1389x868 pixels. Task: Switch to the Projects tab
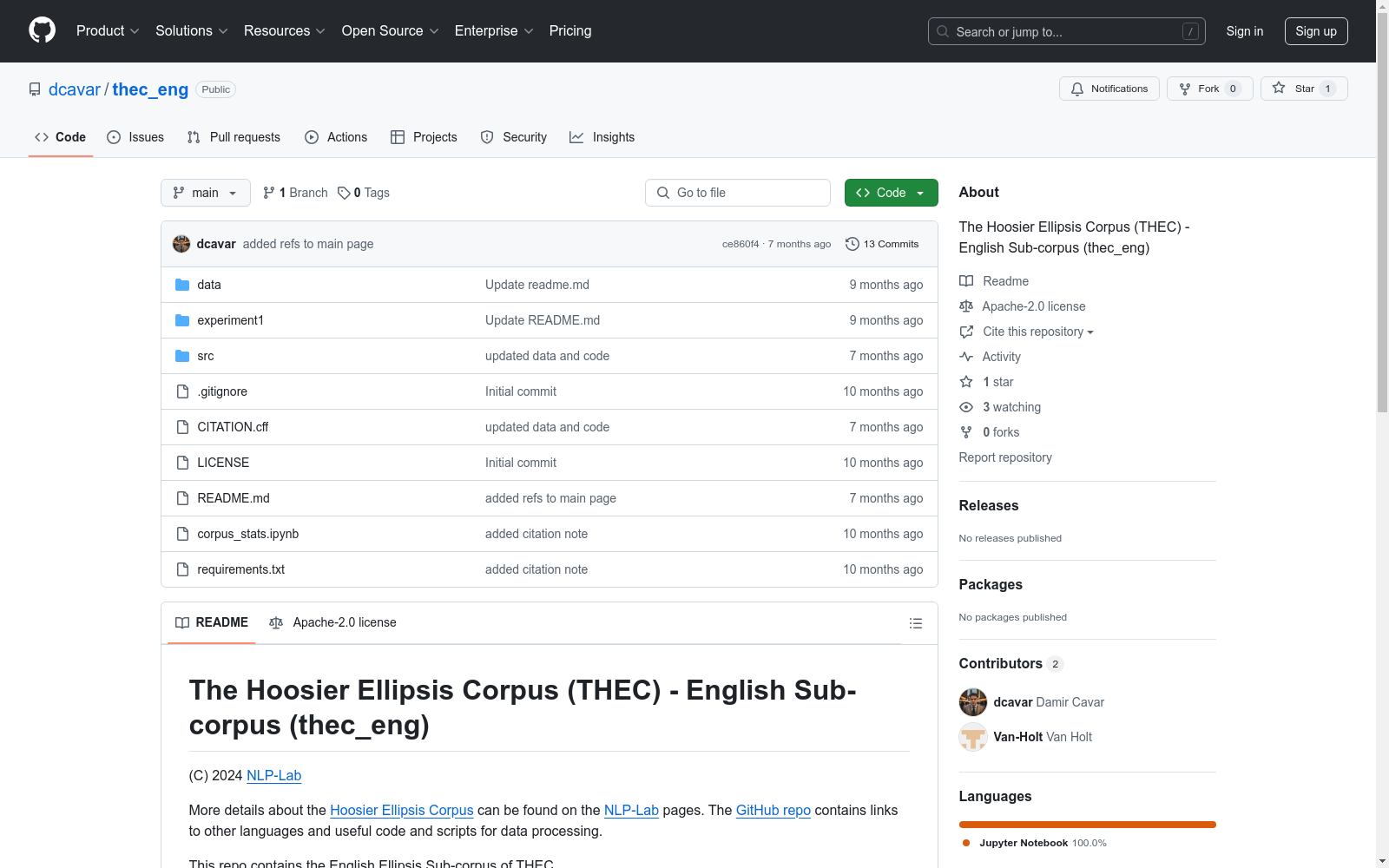[x=424, y=137]
